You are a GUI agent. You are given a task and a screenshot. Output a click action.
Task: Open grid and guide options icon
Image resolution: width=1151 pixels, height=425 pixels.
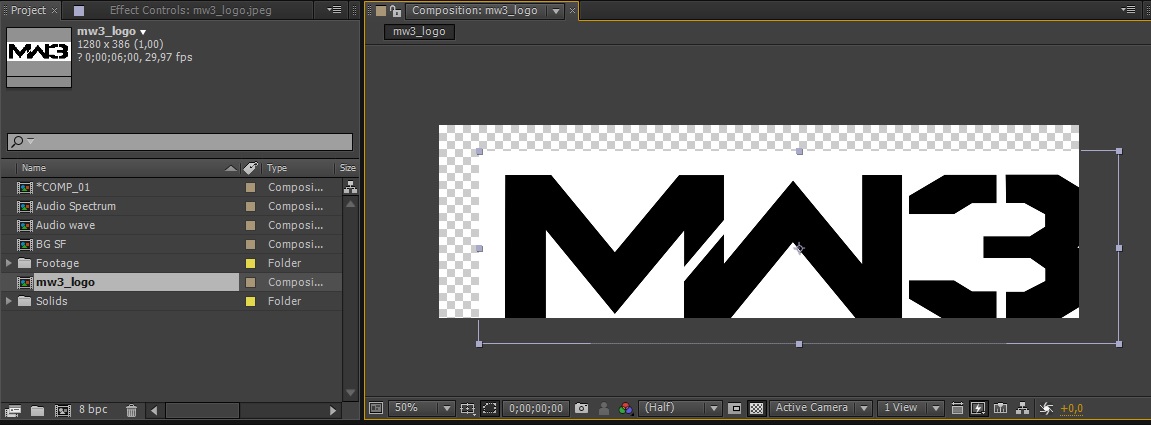[x=468, y=408]
